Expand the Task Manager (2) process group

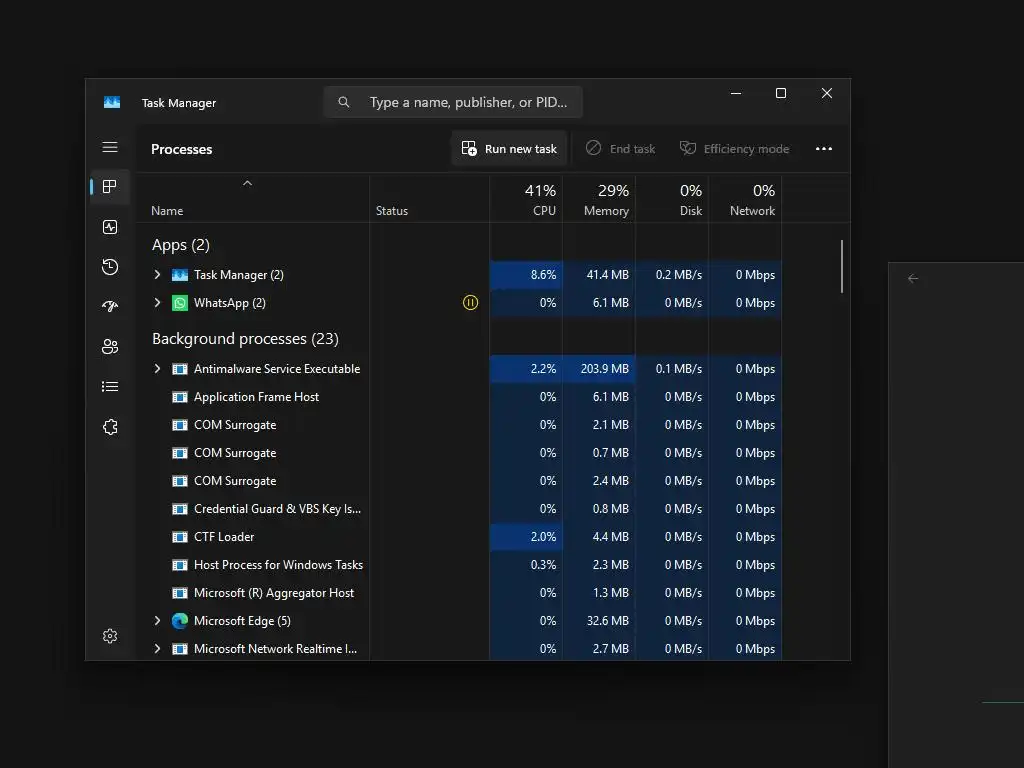click(157, 275)
